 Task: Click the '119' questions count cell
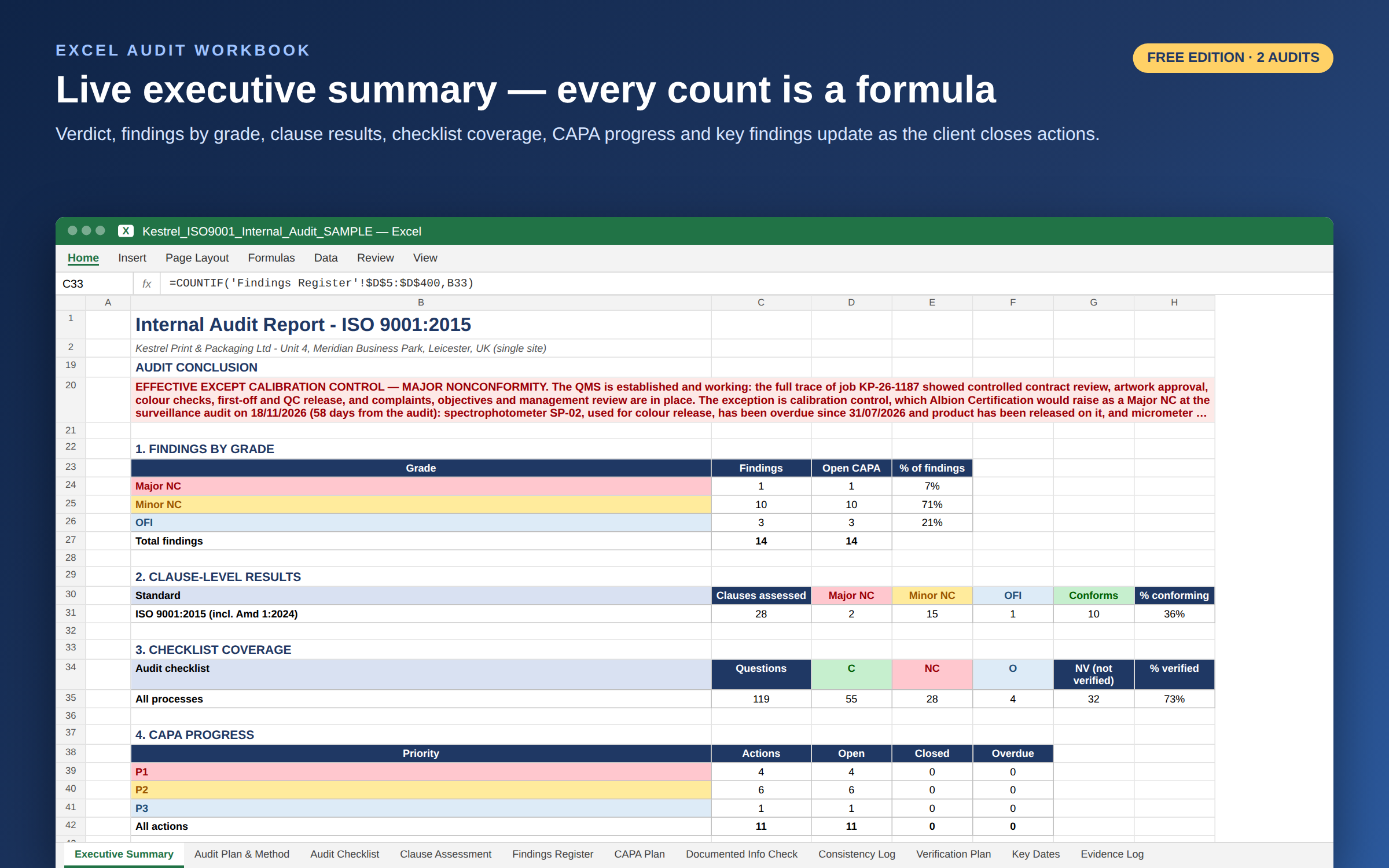pos(761,699)
